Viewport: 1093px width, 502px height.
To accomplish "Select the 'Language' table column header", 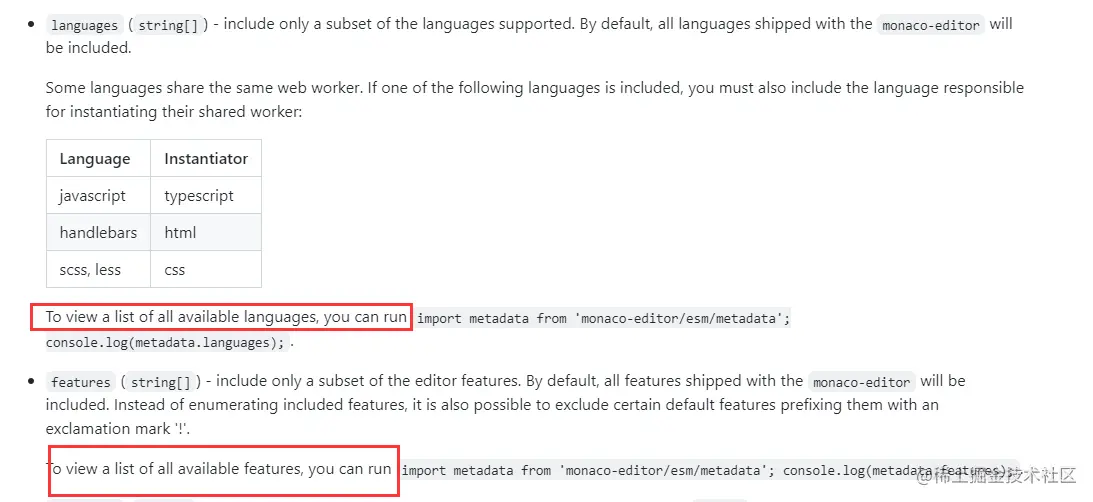I will point(95,158).
